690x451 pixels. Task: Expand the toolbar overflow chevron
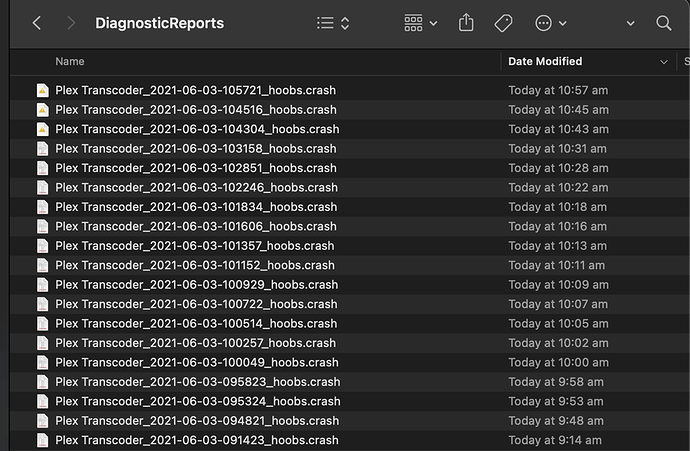click(x=631, y=23)
